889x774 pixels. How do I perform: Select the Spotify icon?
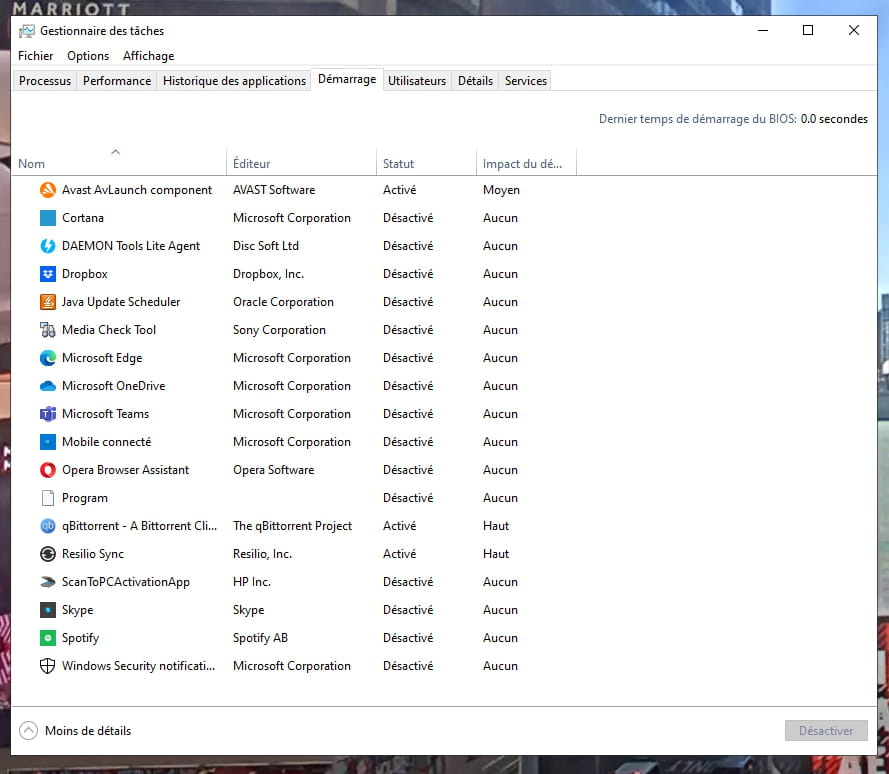click(x=48, y=638)
